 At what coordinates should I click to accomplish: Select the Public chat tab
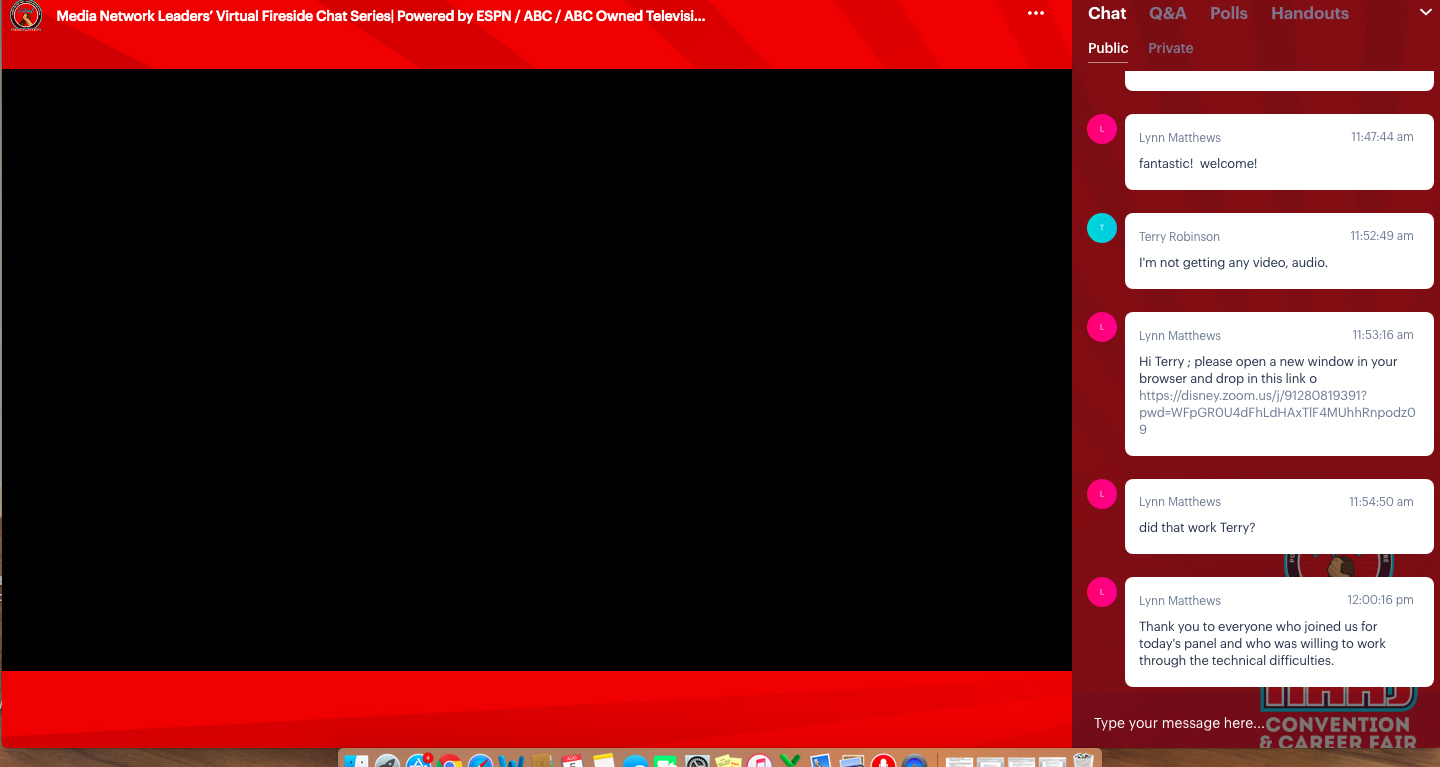1107,48
